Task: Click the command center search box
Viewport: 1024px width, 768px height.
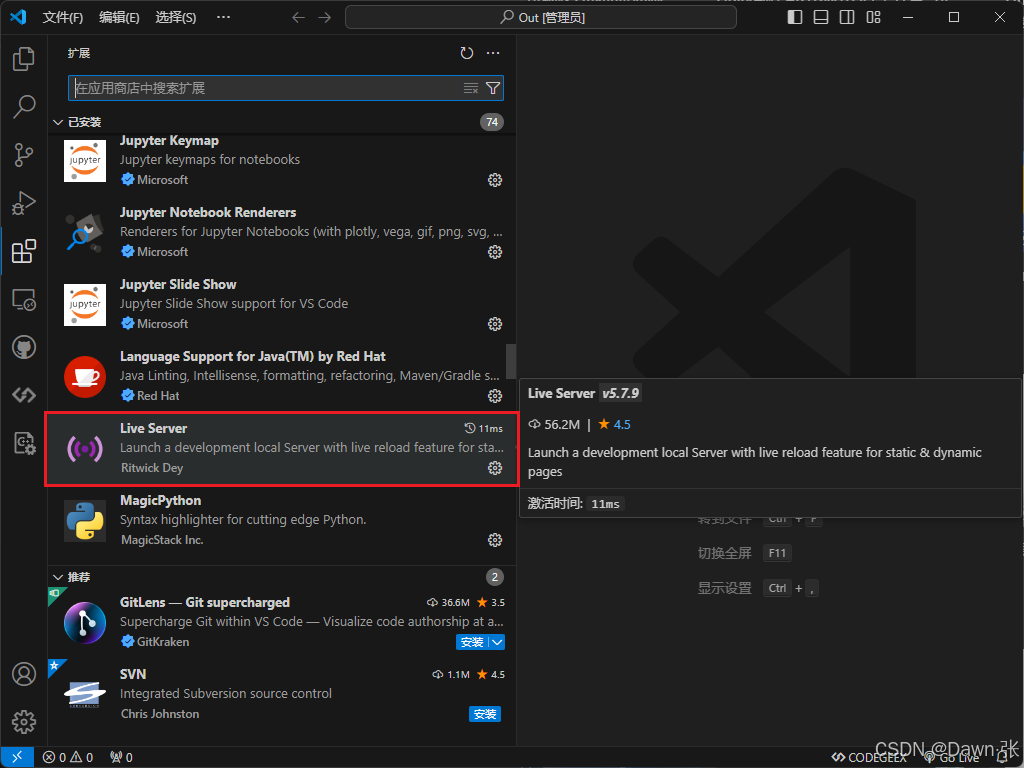Action: pyautogui.click(x=541, y=18)
